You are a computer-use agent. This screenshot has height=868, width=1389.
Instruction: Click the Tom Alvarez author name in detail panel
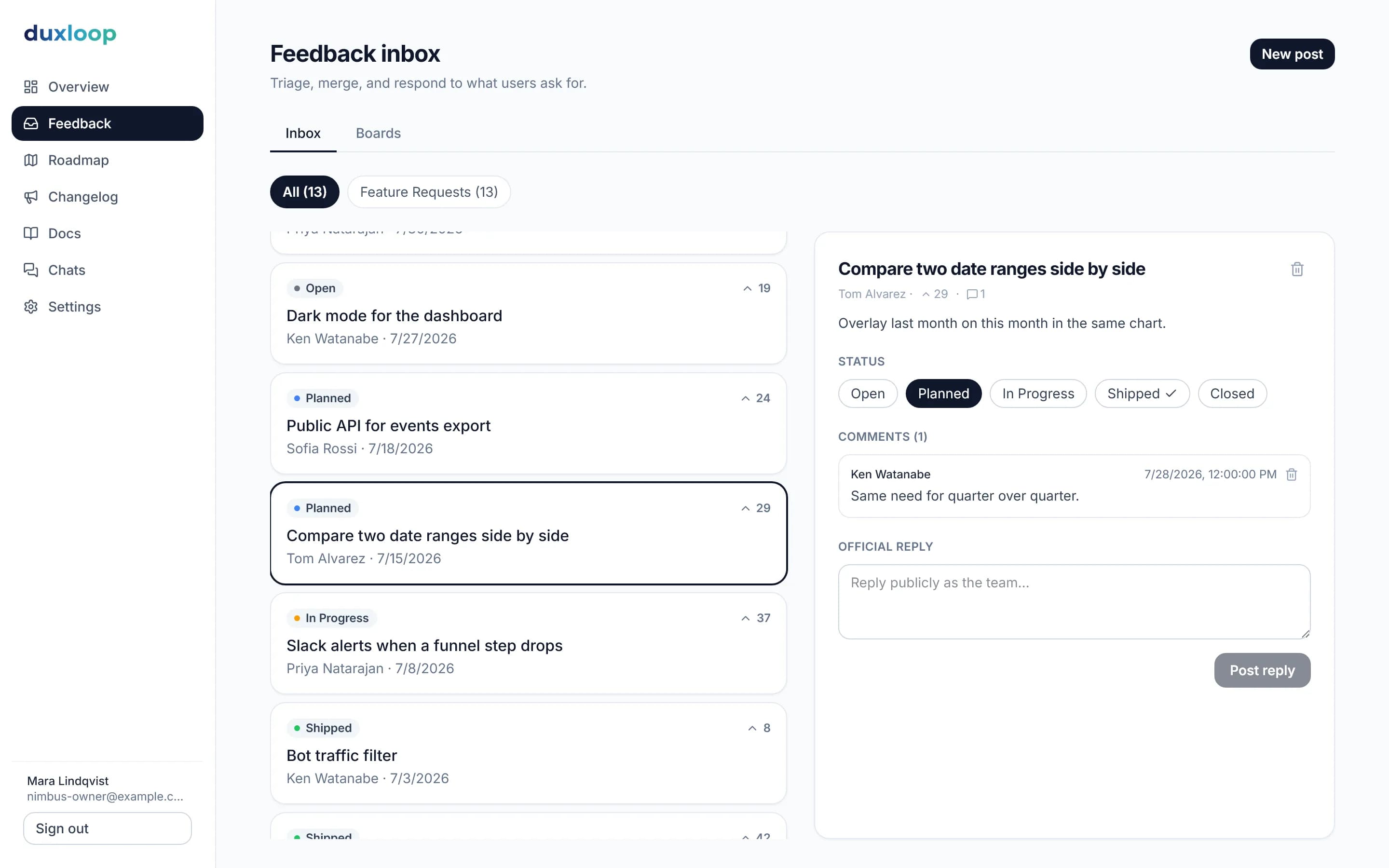(872, 294)
